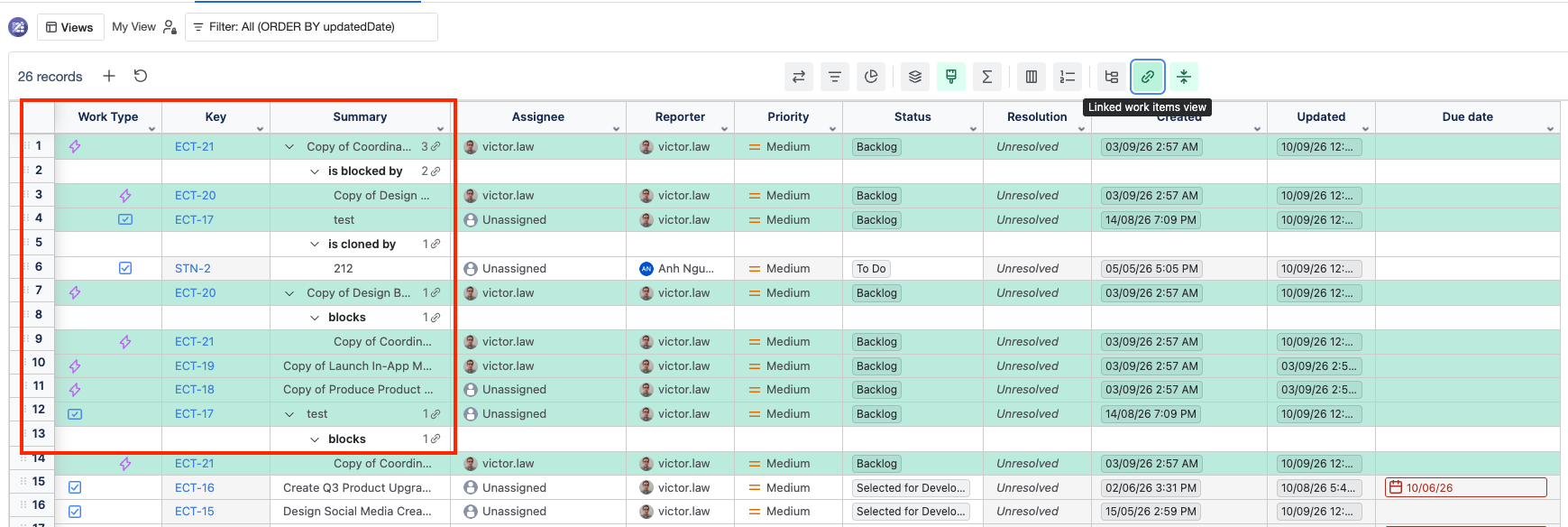Click the task icon in STN-2 row
Image resolution: width=1568 pixels, height=527 pixels.
pyautogui.click(x=125, y=268)
